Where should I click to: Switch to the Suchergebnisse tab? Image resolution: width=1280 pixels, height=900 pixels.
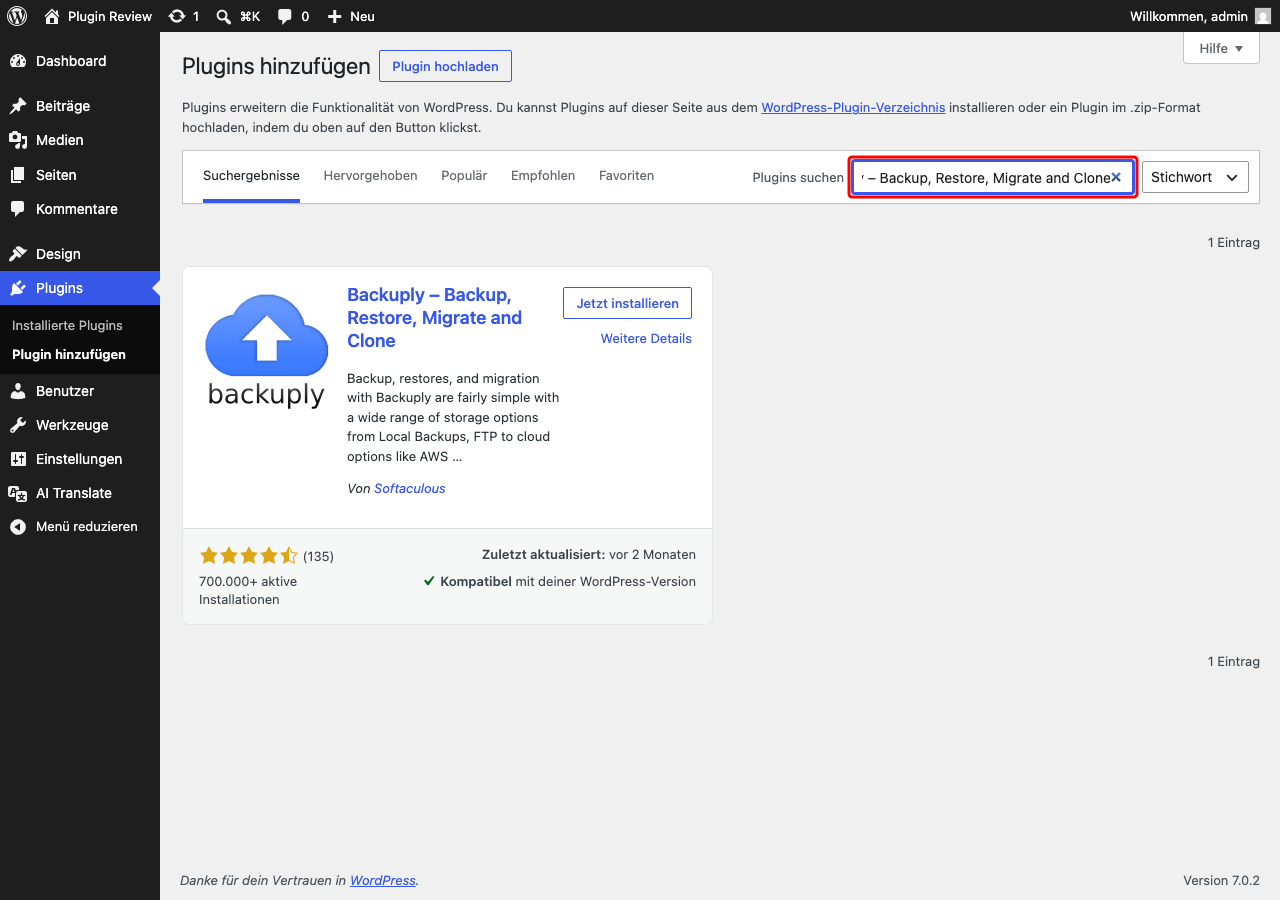pyautogui.click(x=251, y=176)
